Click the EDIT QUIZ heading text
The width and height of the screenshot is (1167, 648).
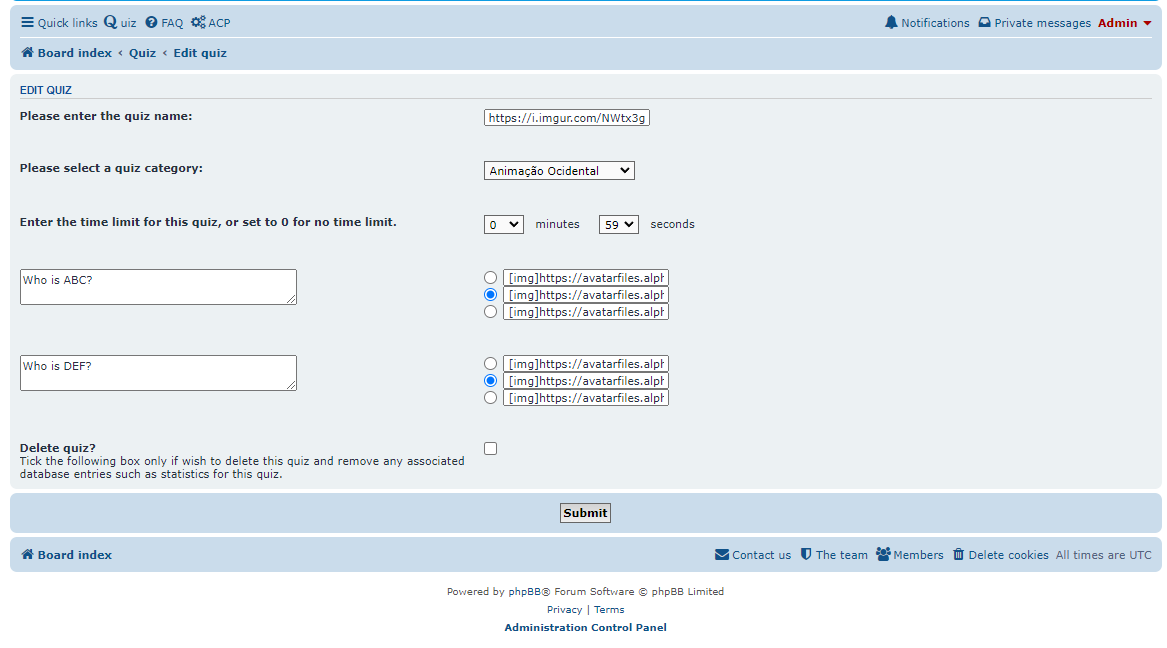[45, 90]
